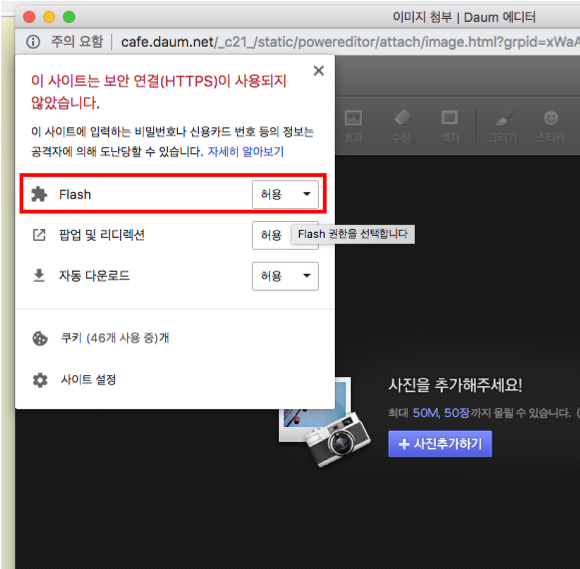Click the 사진추가하기 add photo button
The height and width of the screenshot is (569, 580).
pos(440,444)
